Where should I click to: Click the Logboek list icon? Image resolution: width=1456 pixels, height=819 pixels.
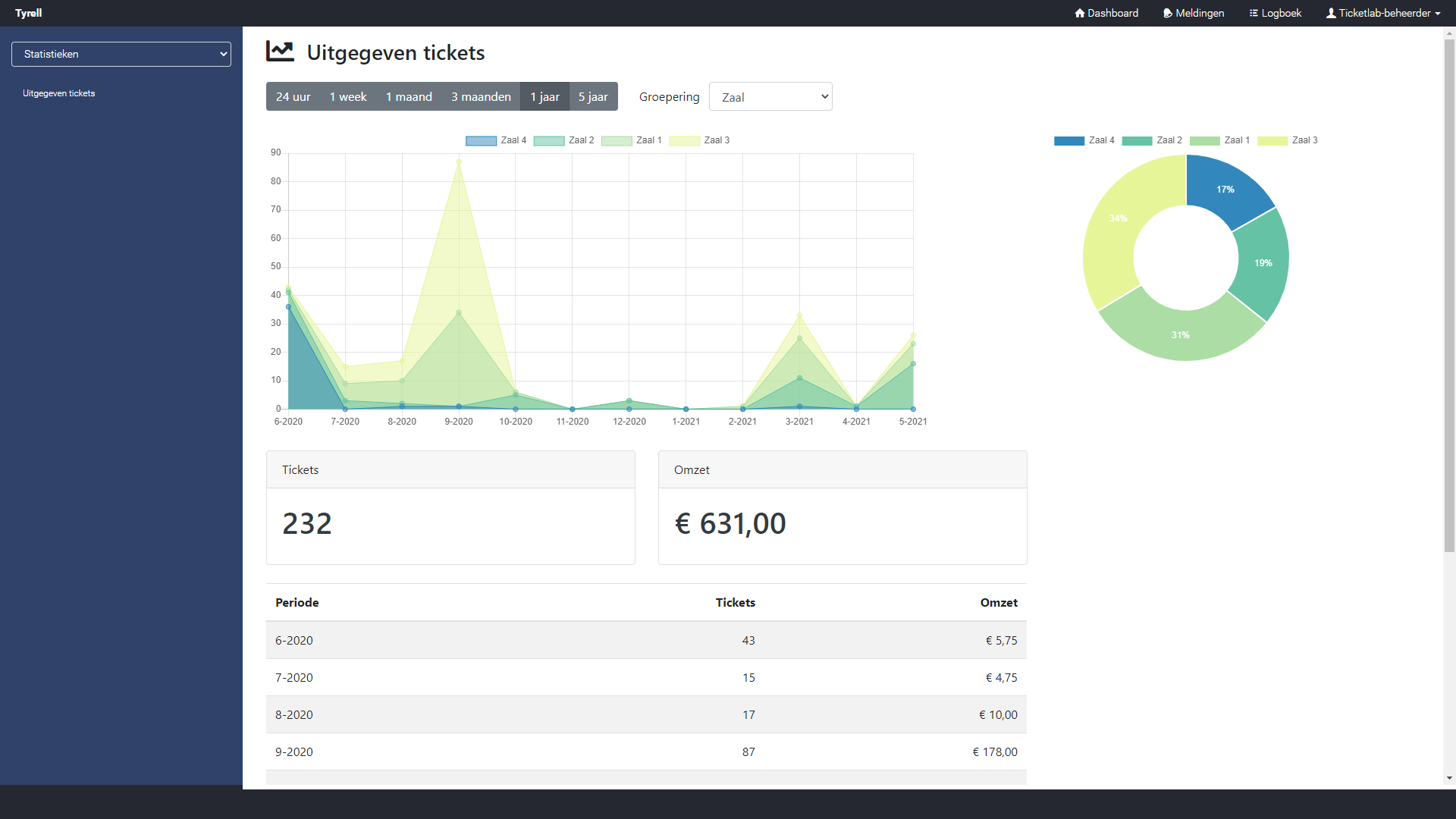(x=1254, y=13)
